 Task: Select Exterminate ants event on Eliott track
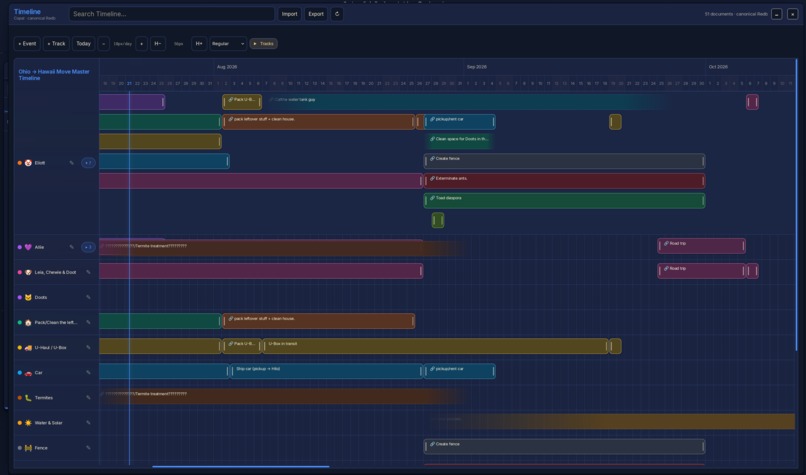click(564, 181)
